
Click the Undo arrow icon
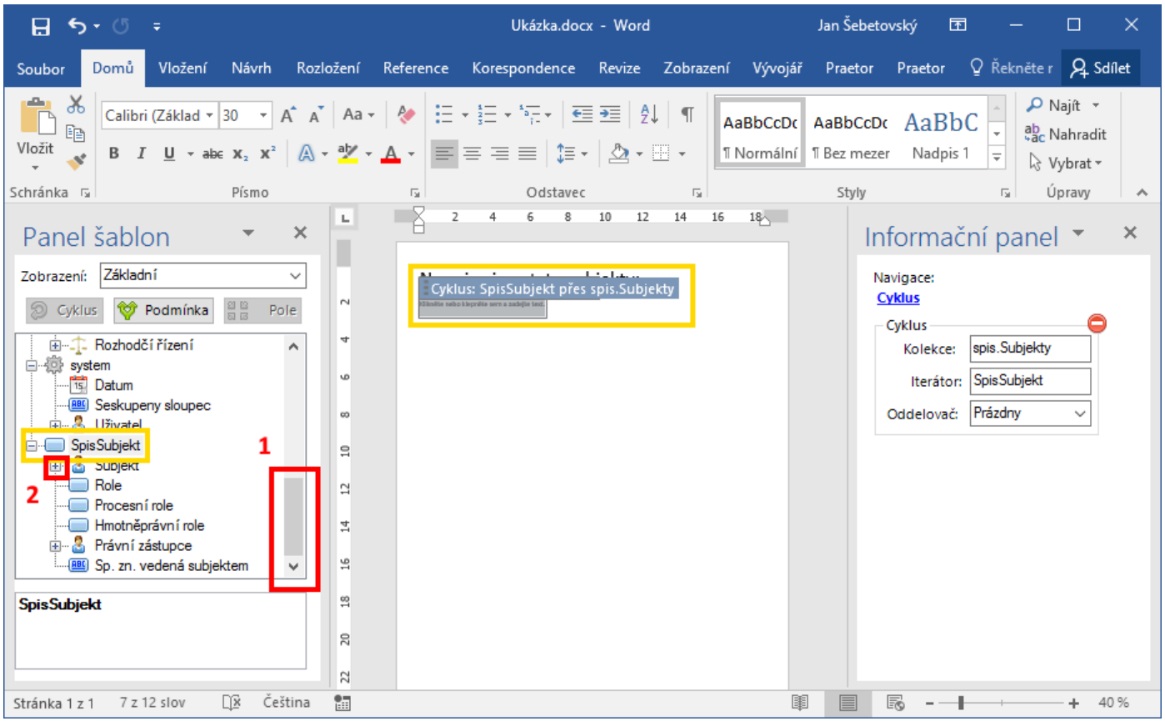click(x=78, y=26)
